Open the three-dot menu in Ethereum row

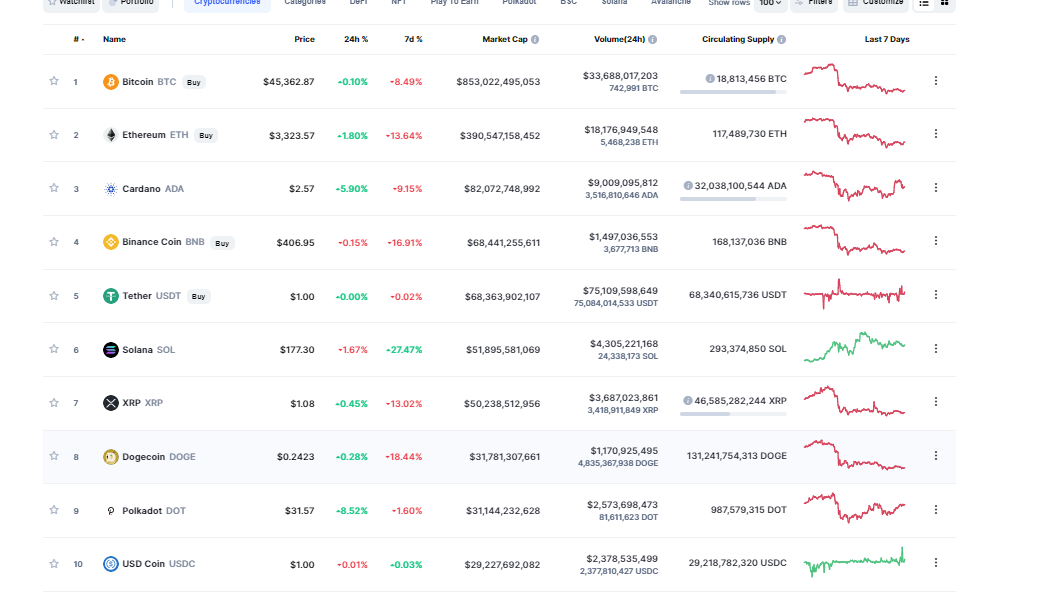tap(935, 134)
